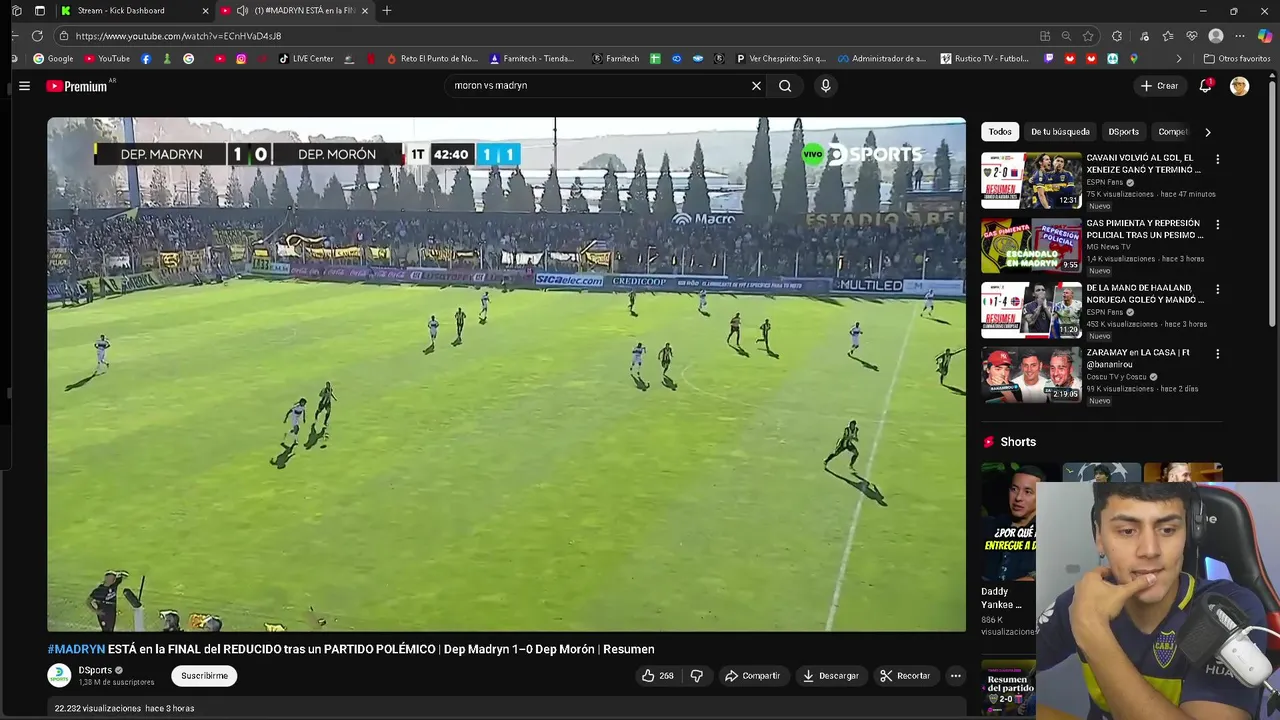
Task: Open the Edge profile icon
Action: 1216,36
